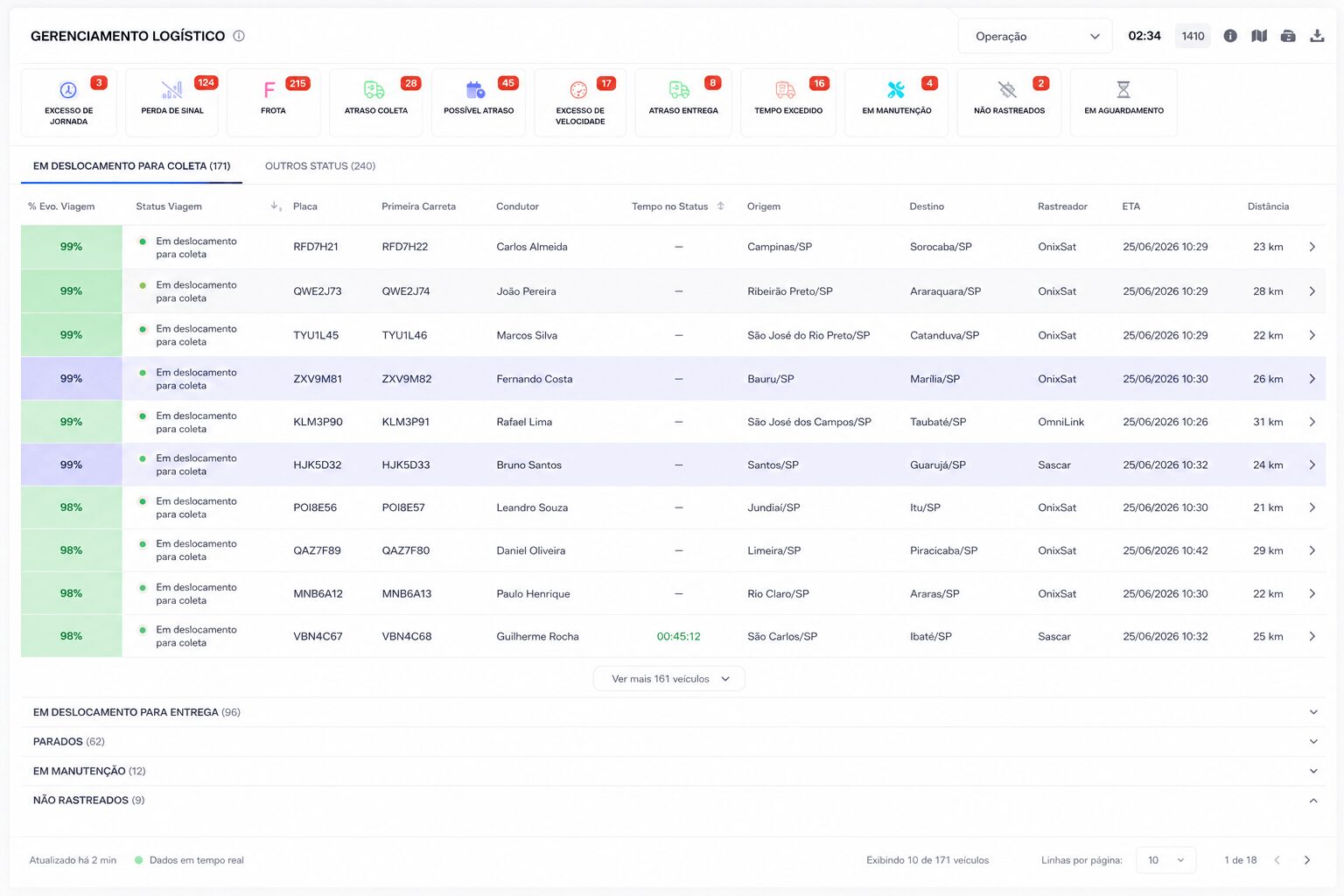The width and height of the screenshot is (1344, 896).
Task: Open the Atraso Coleta alert card
Action: (376, 102)
